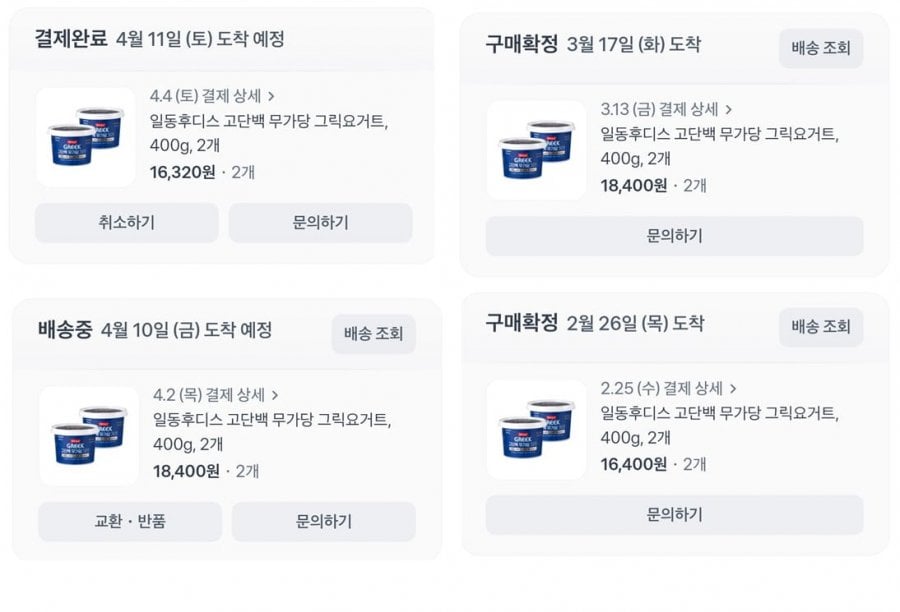Click 취소하기 button on 4월 11일 order

[x=127, y=223]
